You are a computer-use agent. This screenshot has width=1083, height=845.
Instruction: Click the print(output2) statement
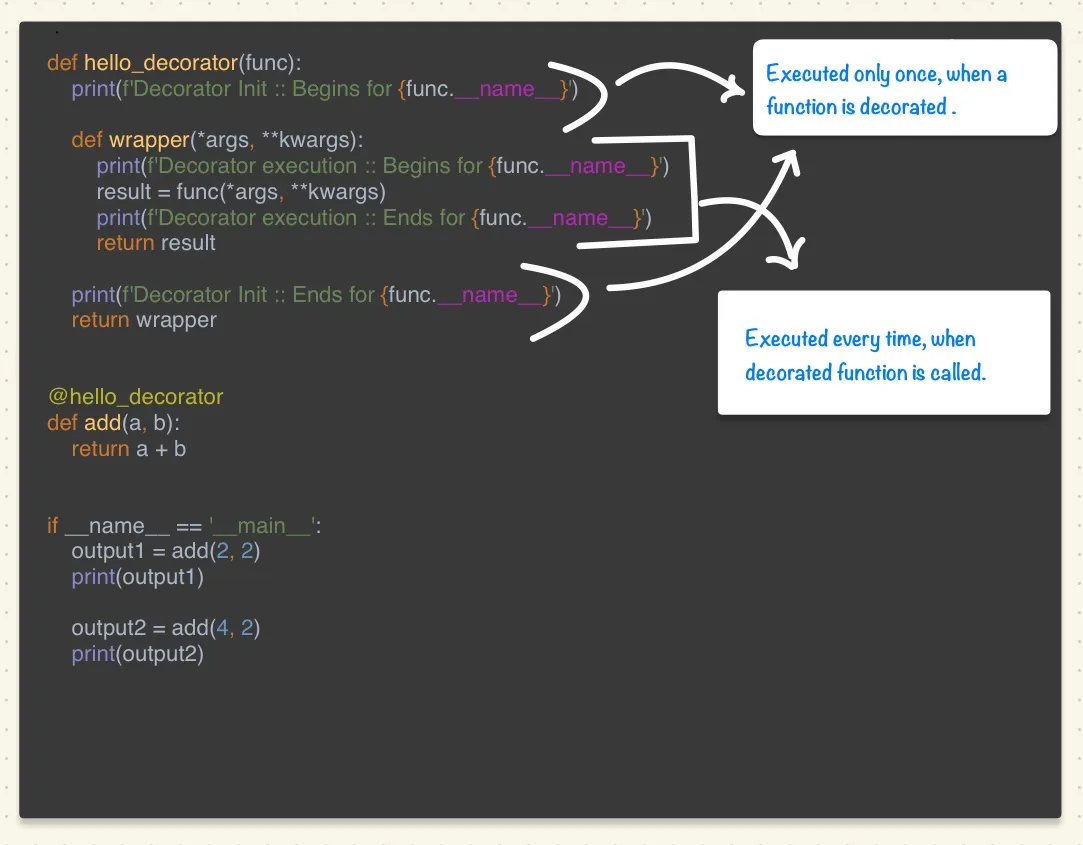pos(137,654)
